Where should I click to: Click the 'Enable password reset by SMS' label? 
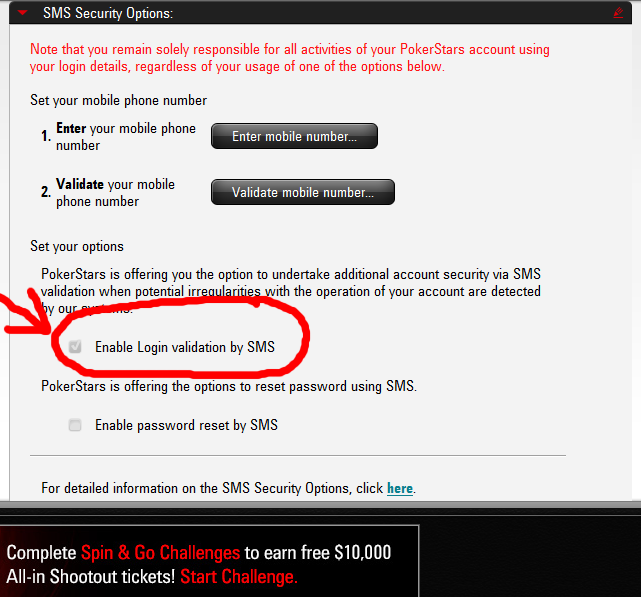pos(186,425)
